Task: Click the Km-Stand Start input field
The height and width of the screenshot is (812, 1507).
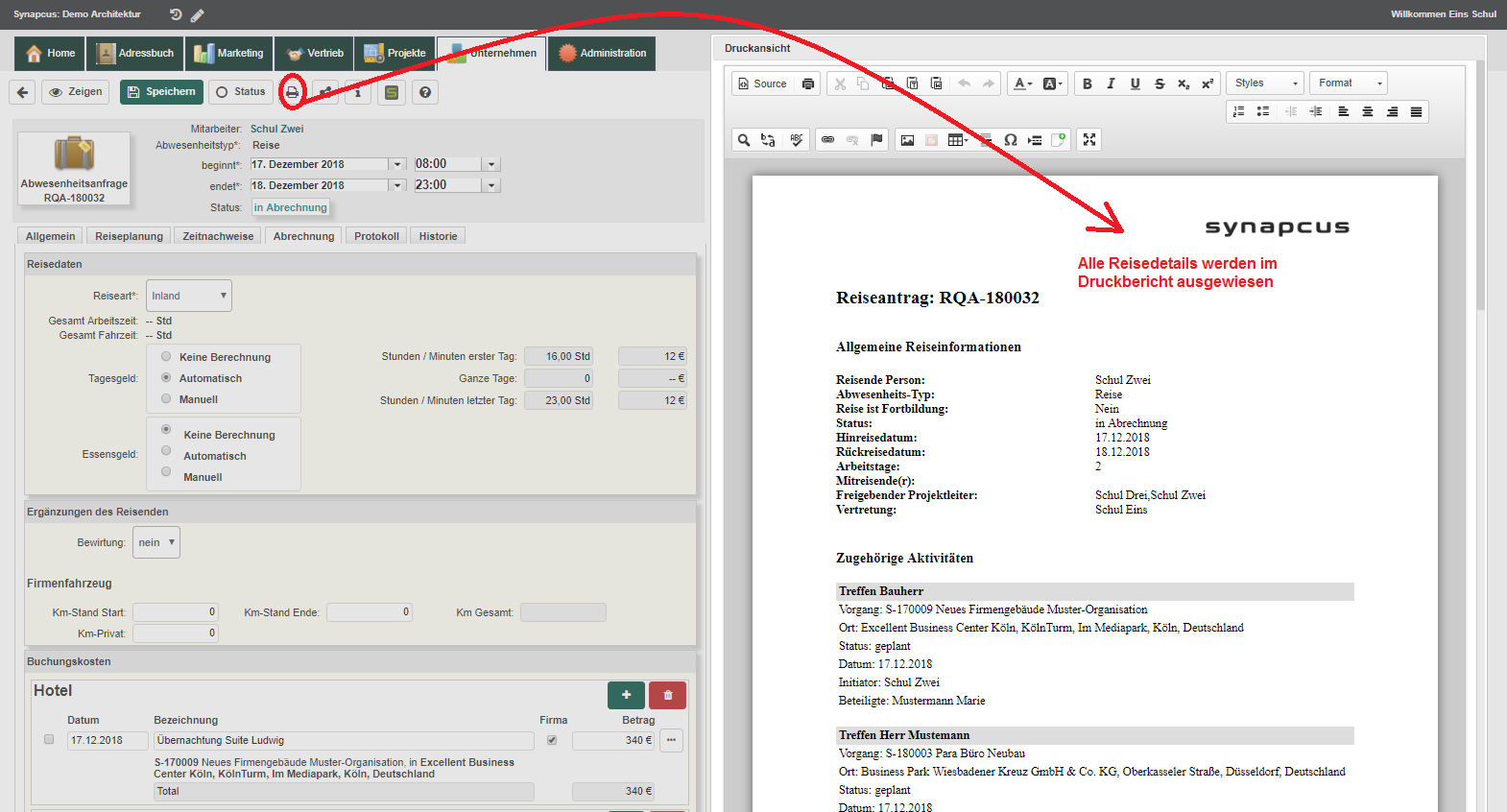Action: coord(176,612)
